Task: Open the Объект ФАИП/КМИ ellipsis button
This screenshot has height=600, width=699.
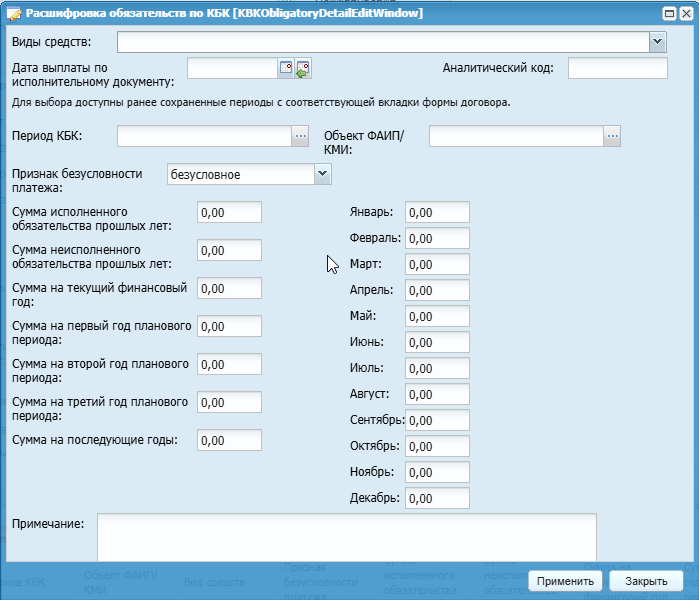Action: pos(612,136)
